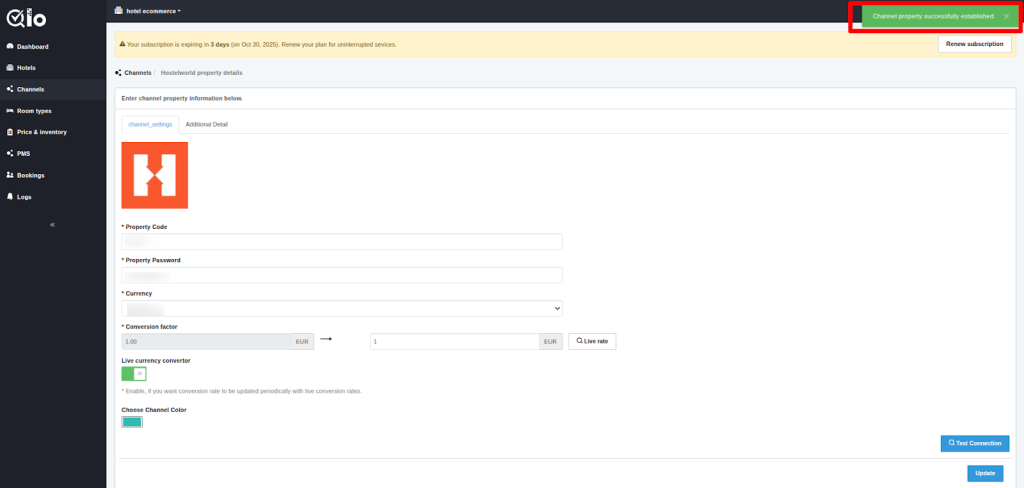The image size is (1024, 488).
Task: Open Logs from the sidebar
Action: (x=24, y=197)
